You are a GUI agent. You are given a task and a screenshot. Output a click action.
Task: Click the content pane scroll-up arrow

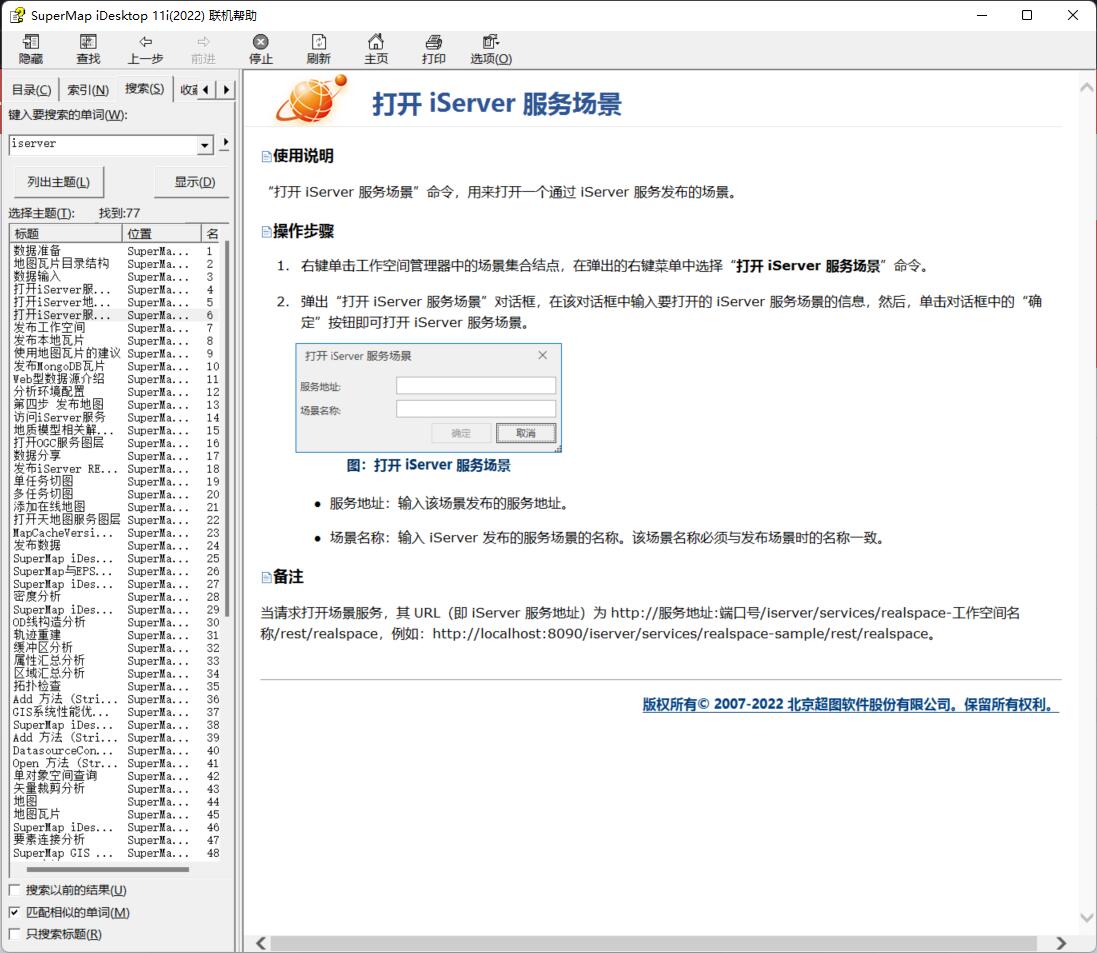(x=1087, y=88)
